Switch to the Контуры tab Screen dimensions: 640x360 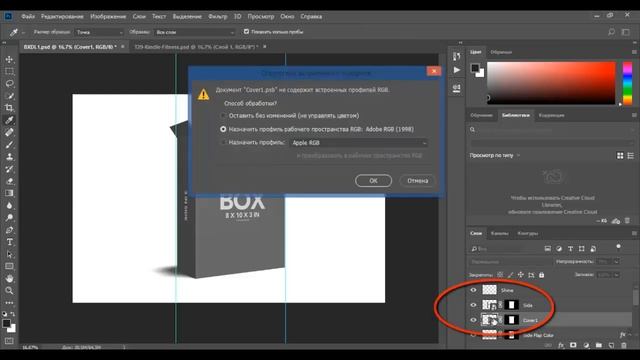point(528,233)
